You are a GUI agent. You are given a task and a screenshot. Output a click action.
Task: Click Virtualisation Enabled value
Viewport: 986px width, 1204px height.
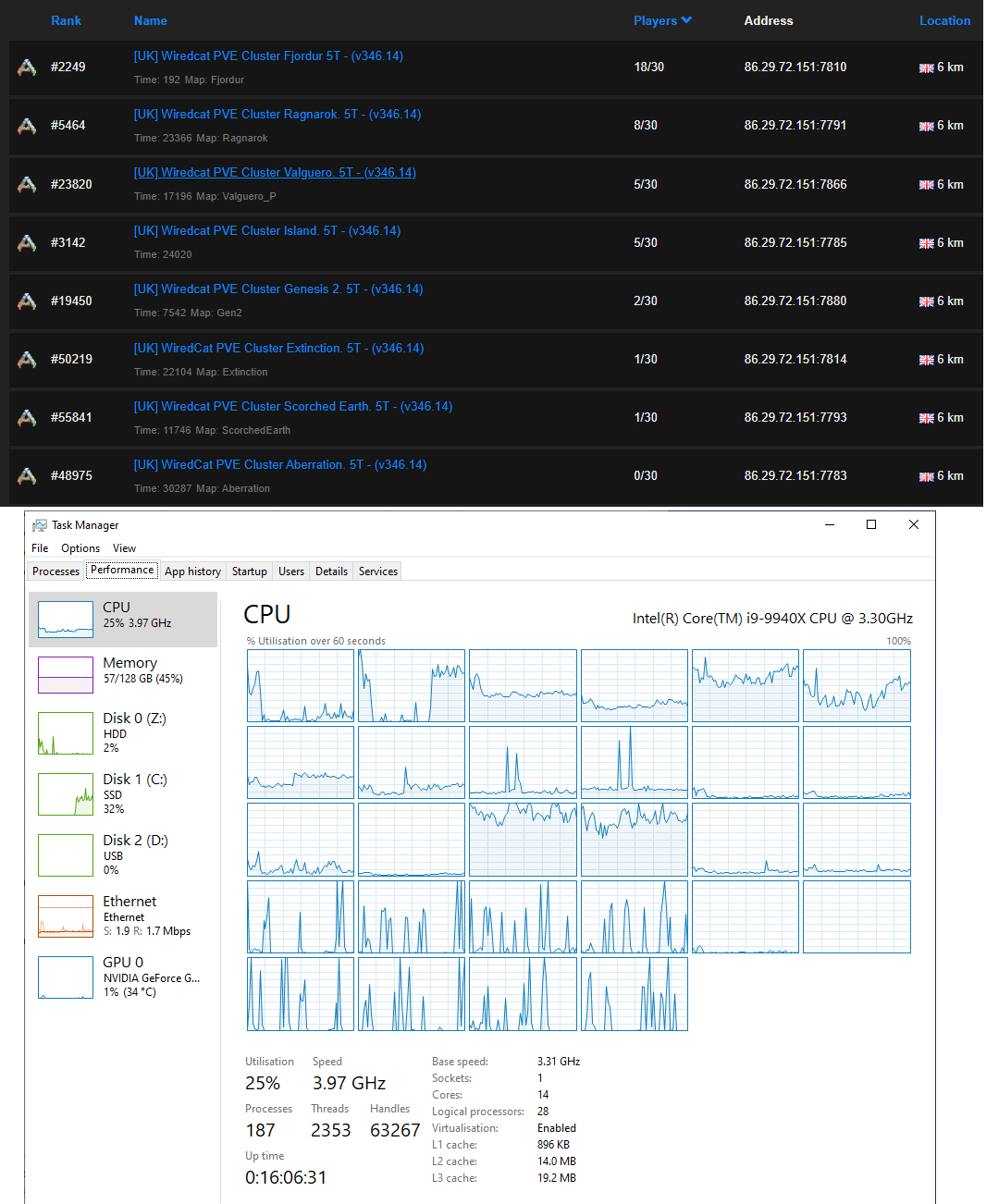click(557, 1128)
